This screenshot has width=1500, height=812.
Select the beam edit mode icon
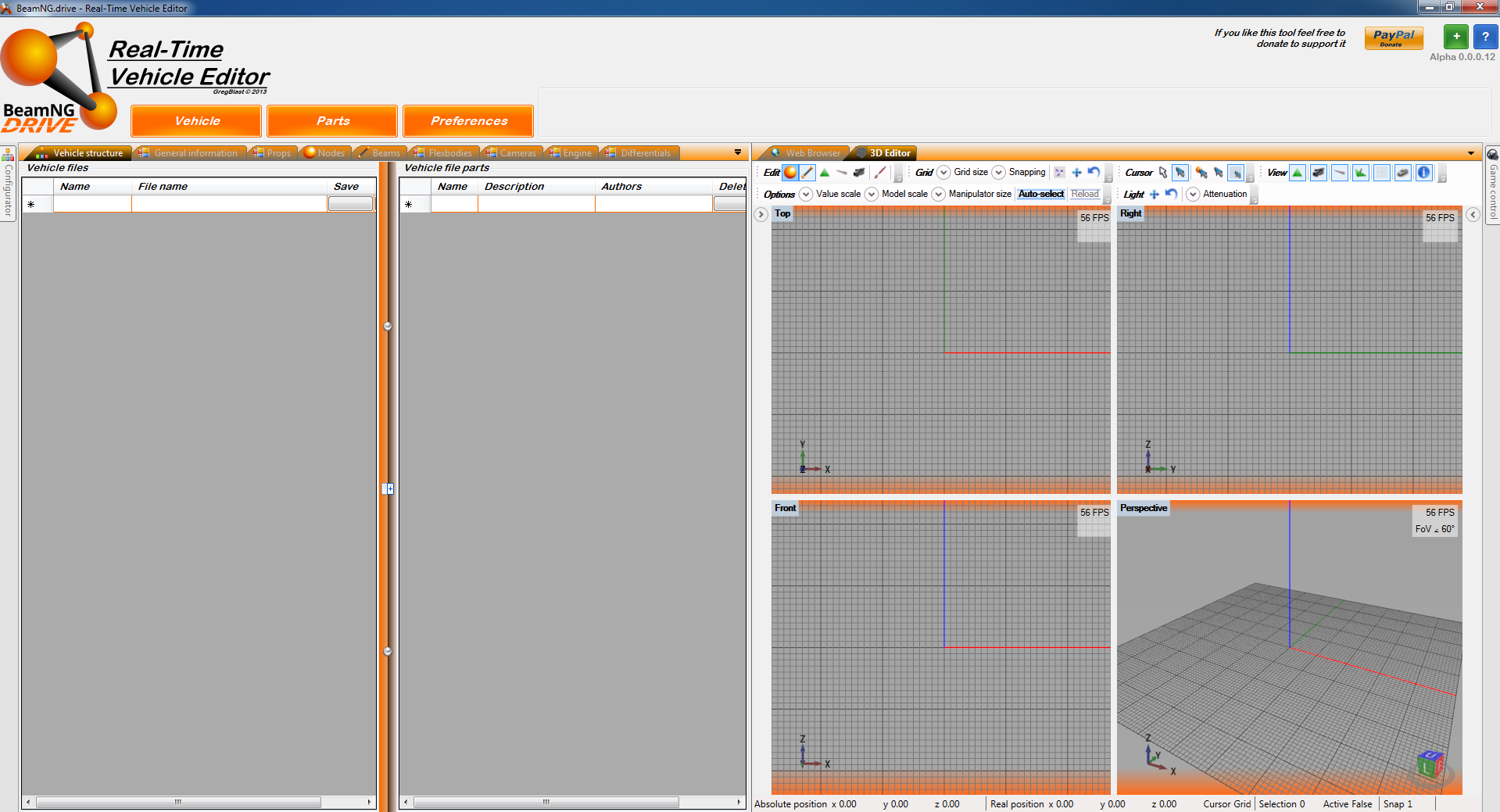pyautogui.click(x=807, y=173)
